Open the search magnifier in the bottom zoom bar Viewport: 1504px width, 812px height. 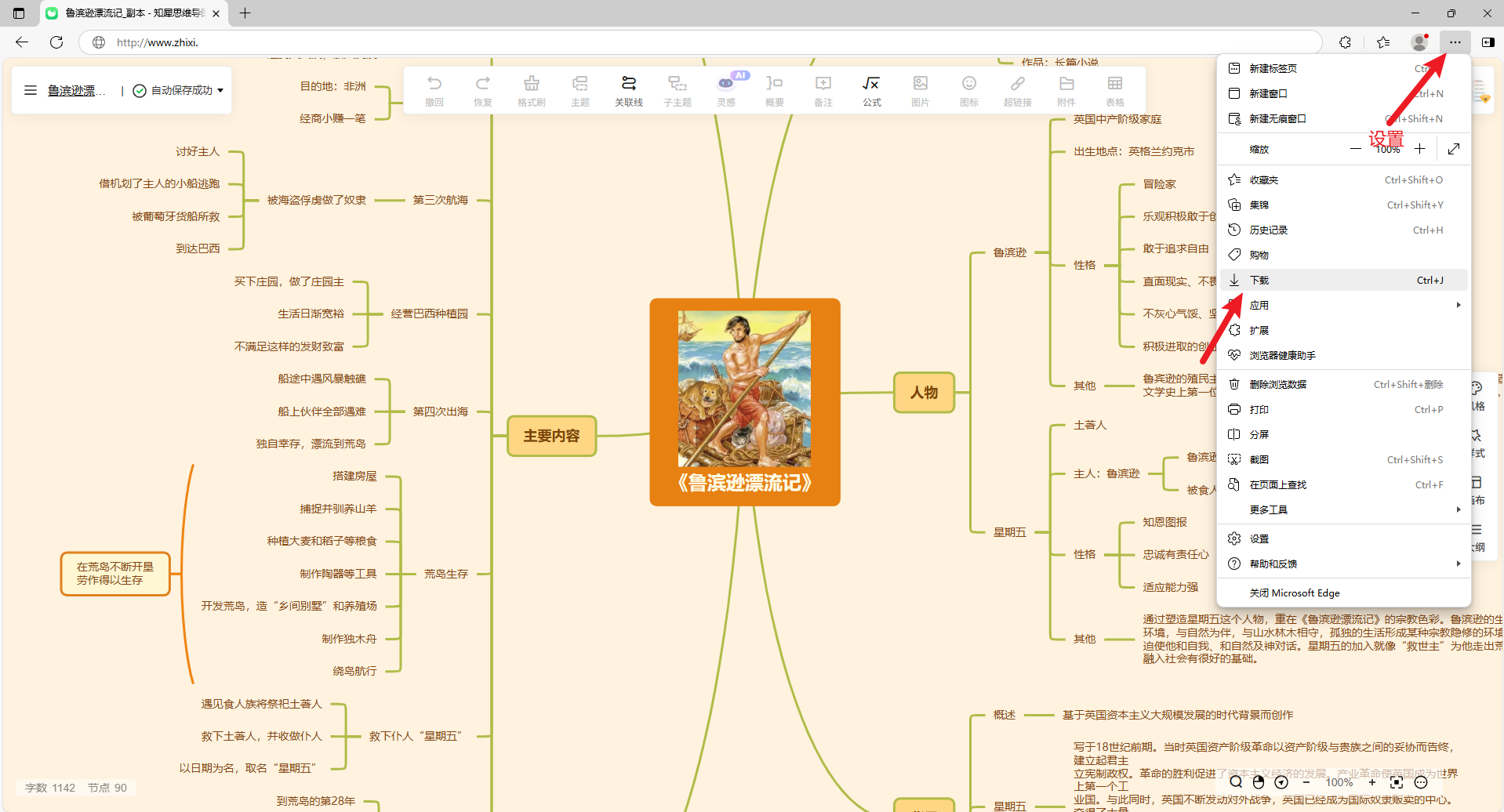pyautogui.click(x=1236, y=782)
